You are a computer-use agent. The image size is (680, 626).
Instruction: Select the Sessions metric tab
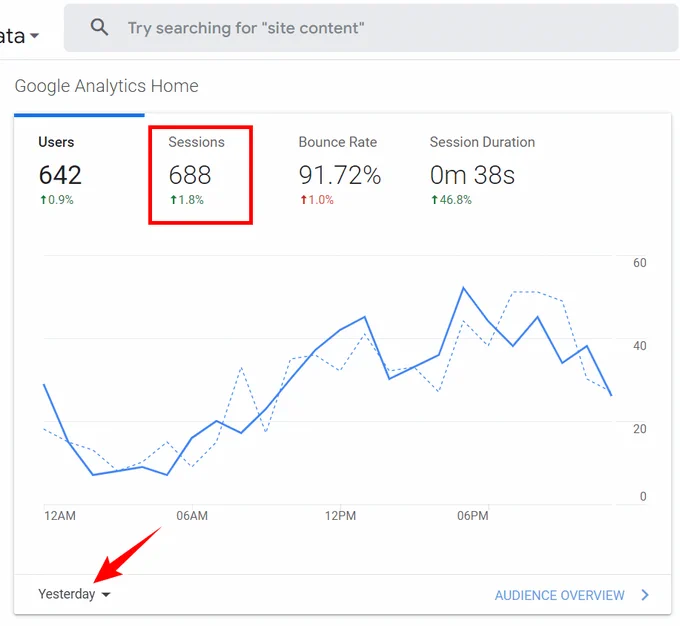200,174
